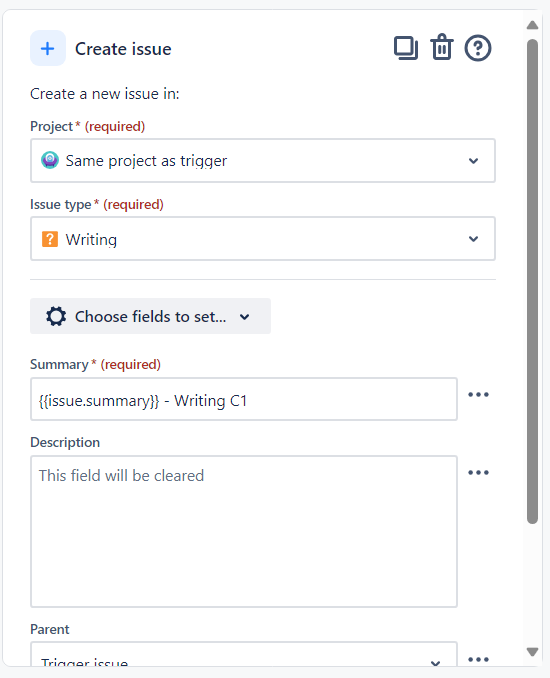Click the gear icon in Choose fields
Screen dimensions: 550x678
(x=56, y=317)
